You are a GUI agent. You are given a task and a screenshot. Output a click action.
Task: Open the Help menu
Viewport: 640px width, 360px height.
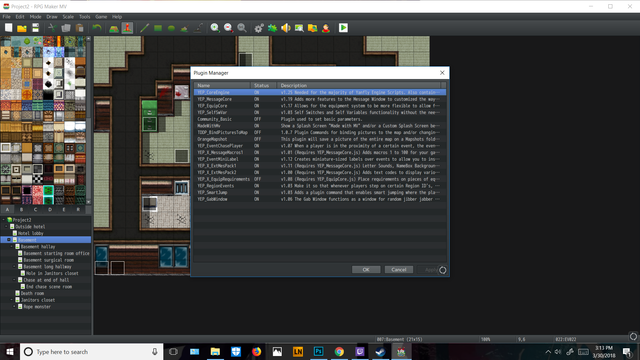click(x=117, y=17)
